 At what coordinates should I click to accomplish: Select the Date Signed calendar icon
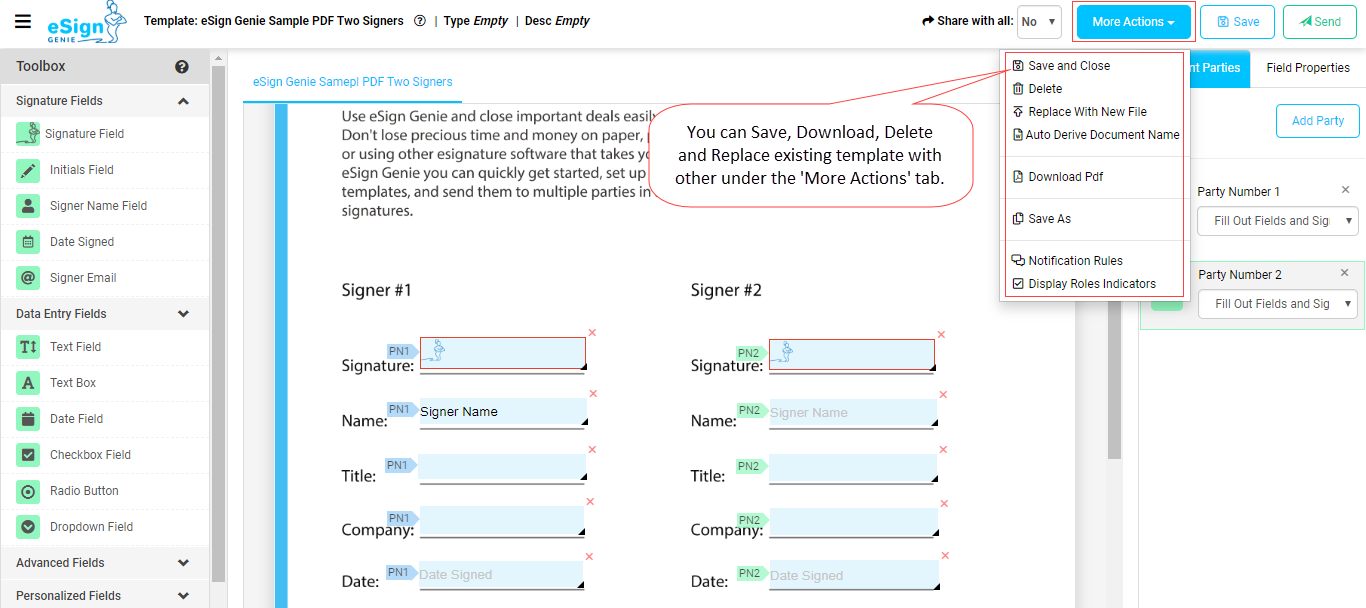(29, 242)
